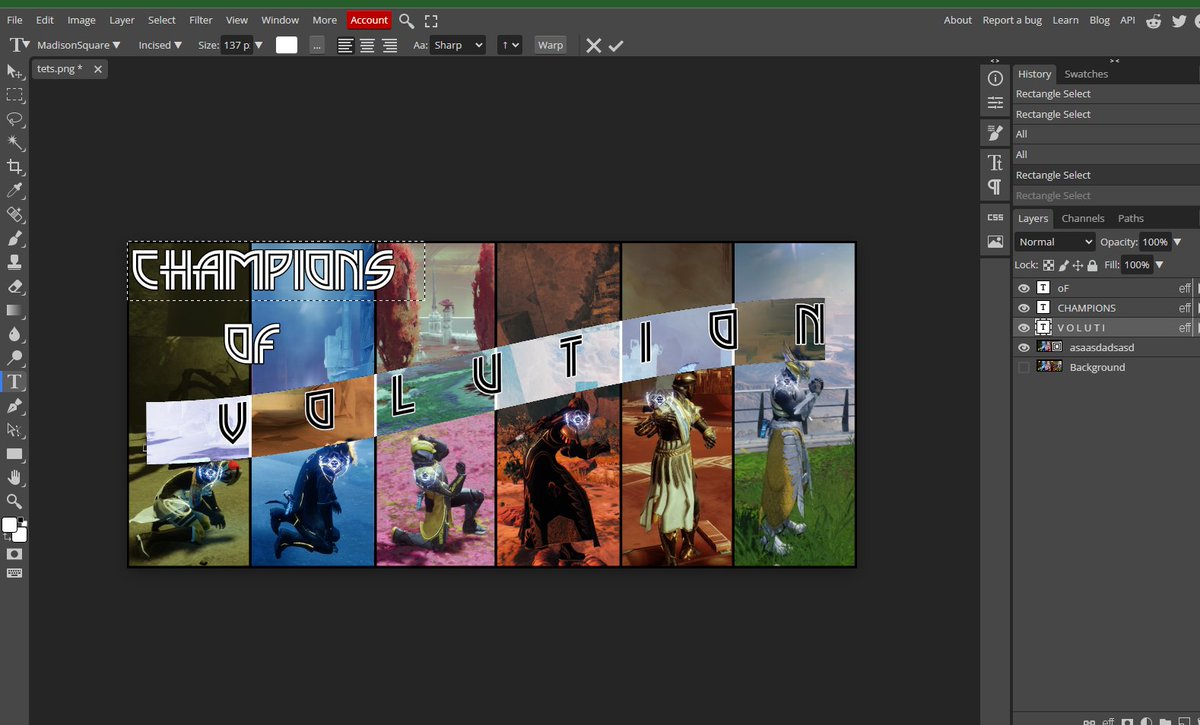Select the Brush tool
Viewport: 1200px width, 725px height.
click(x=14, y=239)
